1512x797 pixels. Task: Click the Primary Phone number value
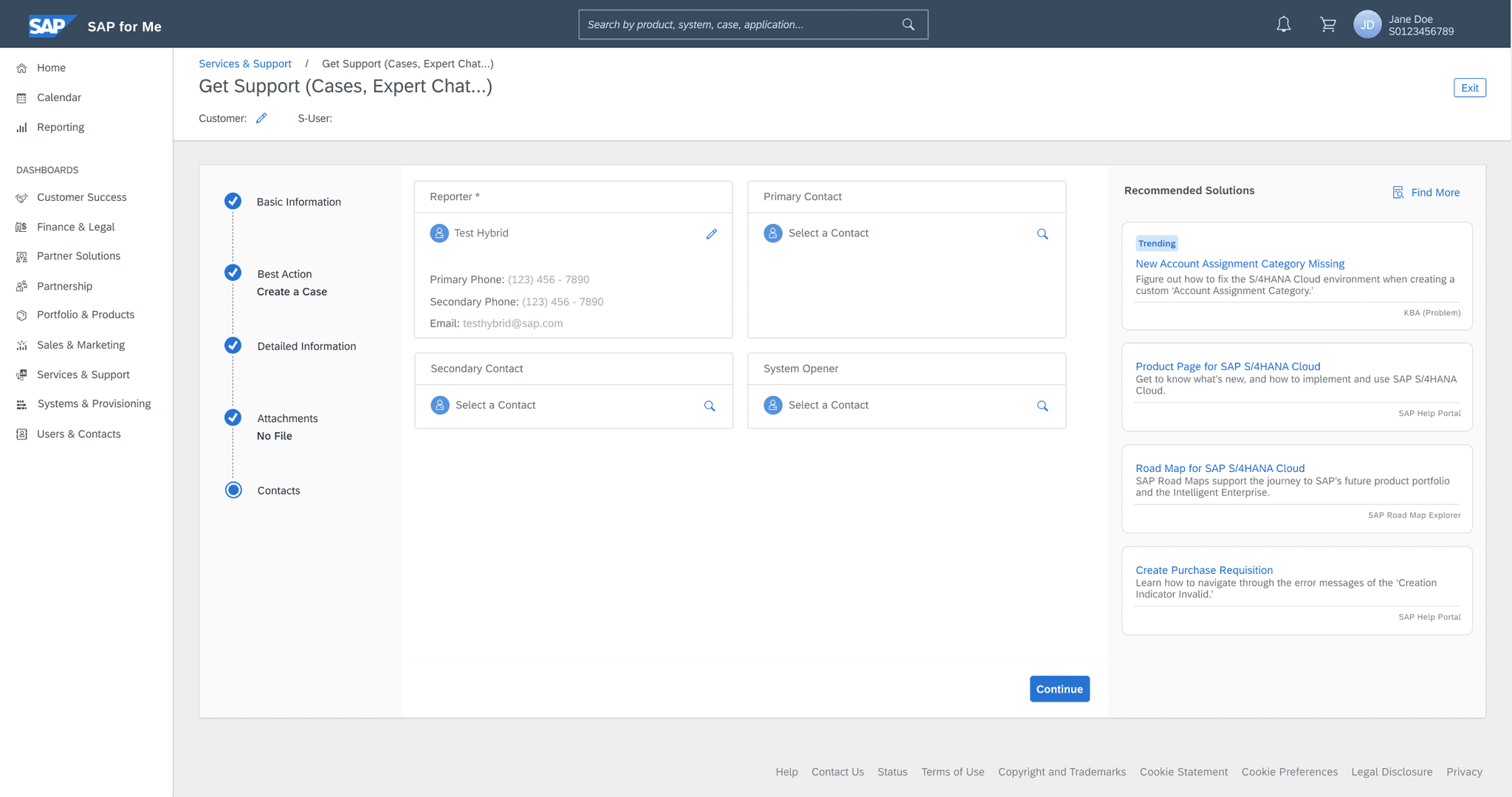(x=549, y=280)
